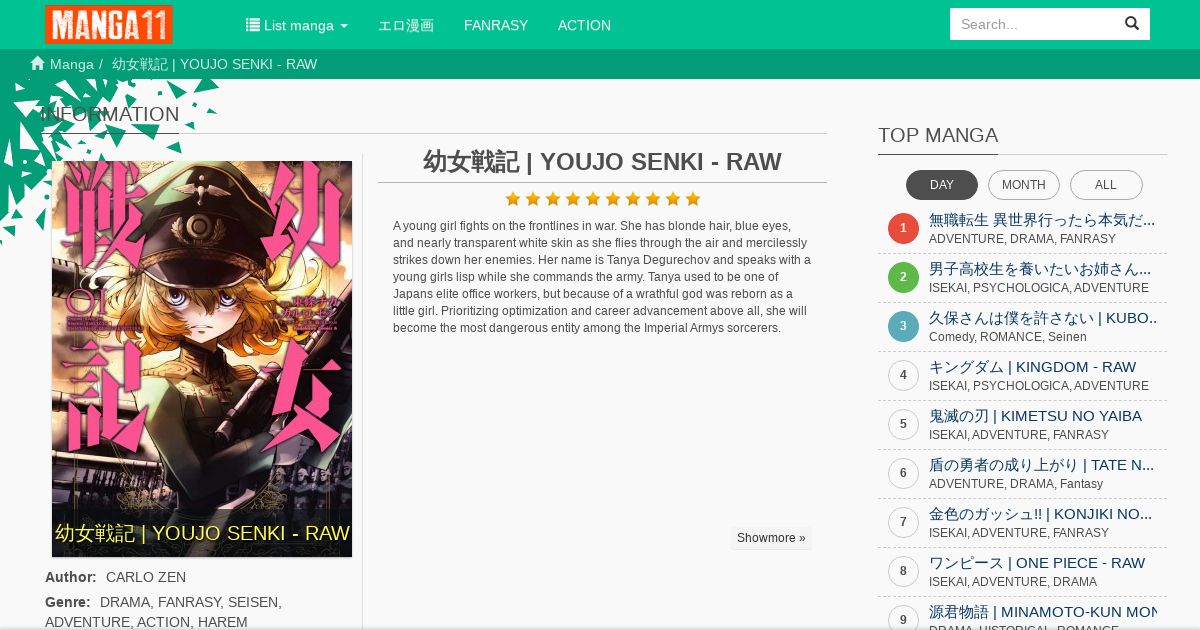Open キングダム | KINGDOM - RAW link
1200x630 pixels.
1033,367
